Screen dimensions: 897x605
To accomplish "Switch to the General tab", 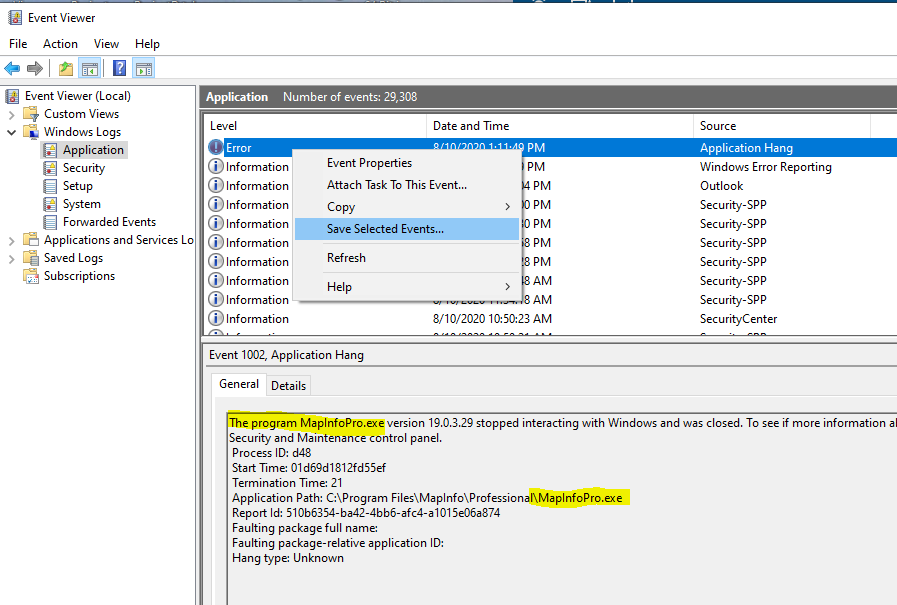I will click(239, 384).
